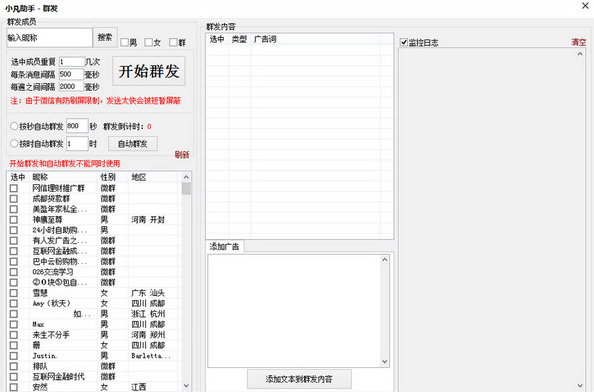Viewport: 594px width, 392px height.
Task: Check the box for Max
Action: (x=14, y=325)
